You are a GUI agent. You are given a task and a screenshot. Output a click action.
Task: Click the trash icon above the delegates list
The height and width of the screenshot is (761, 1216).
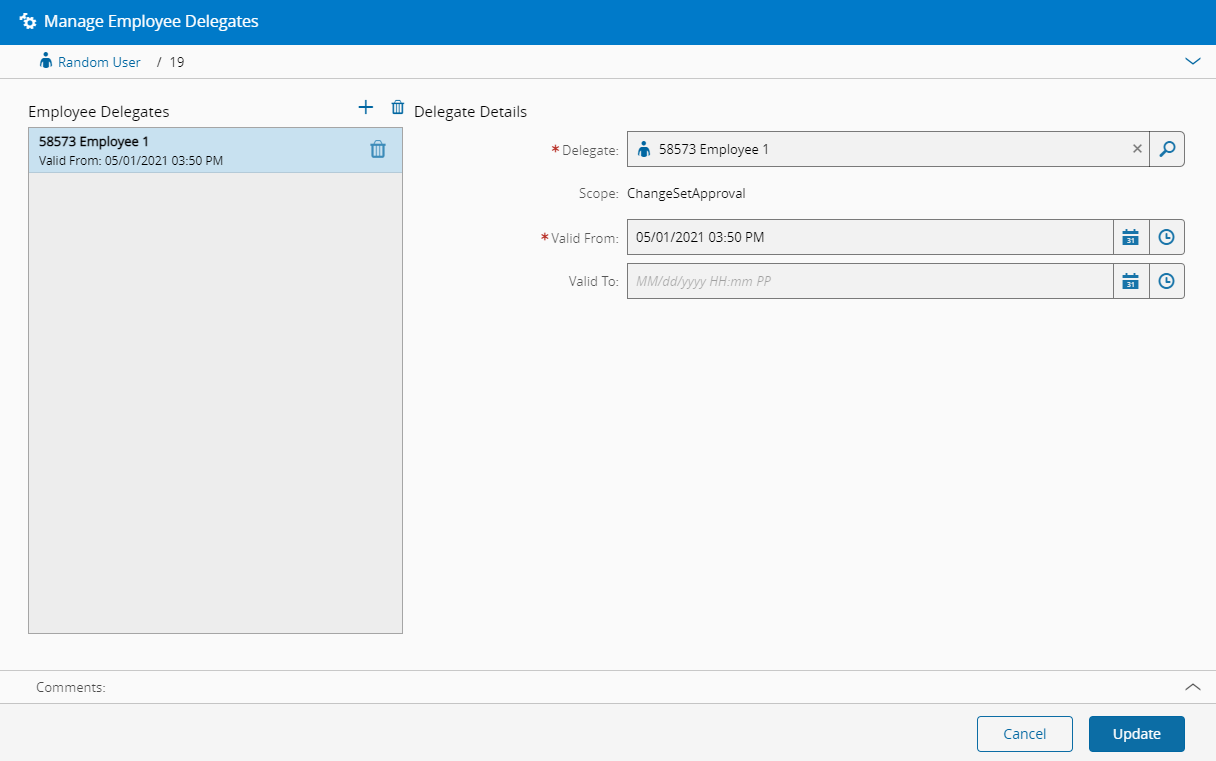click(398, 108)
